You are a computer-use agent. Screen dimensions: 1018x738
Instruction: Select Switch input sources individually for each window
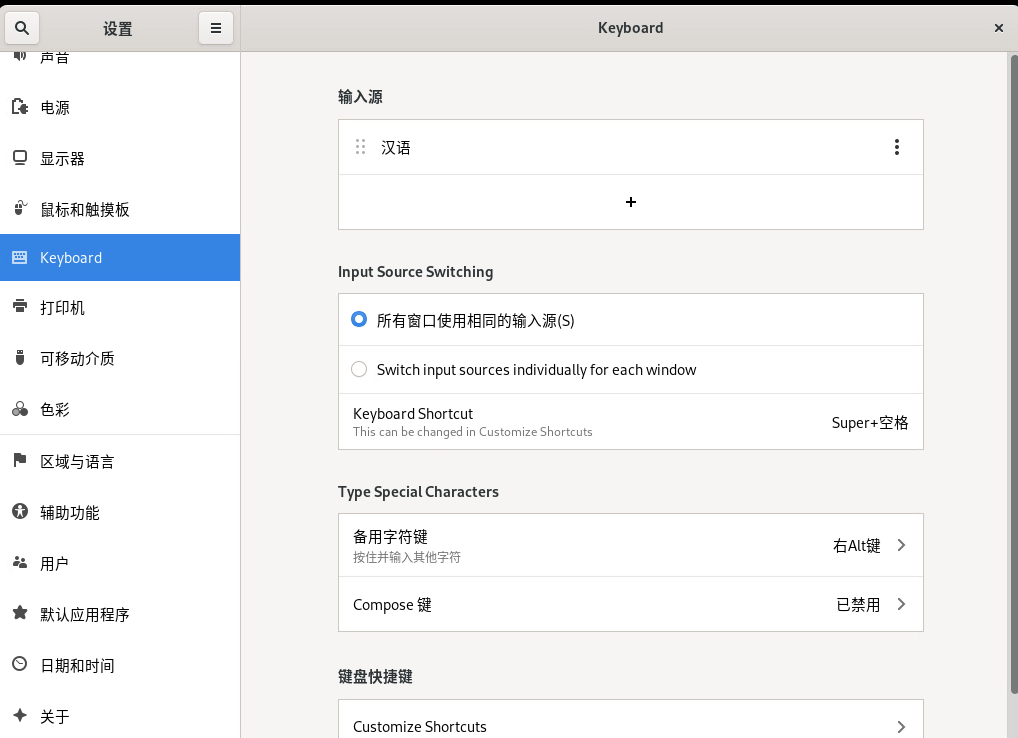[x=359, y=370]
